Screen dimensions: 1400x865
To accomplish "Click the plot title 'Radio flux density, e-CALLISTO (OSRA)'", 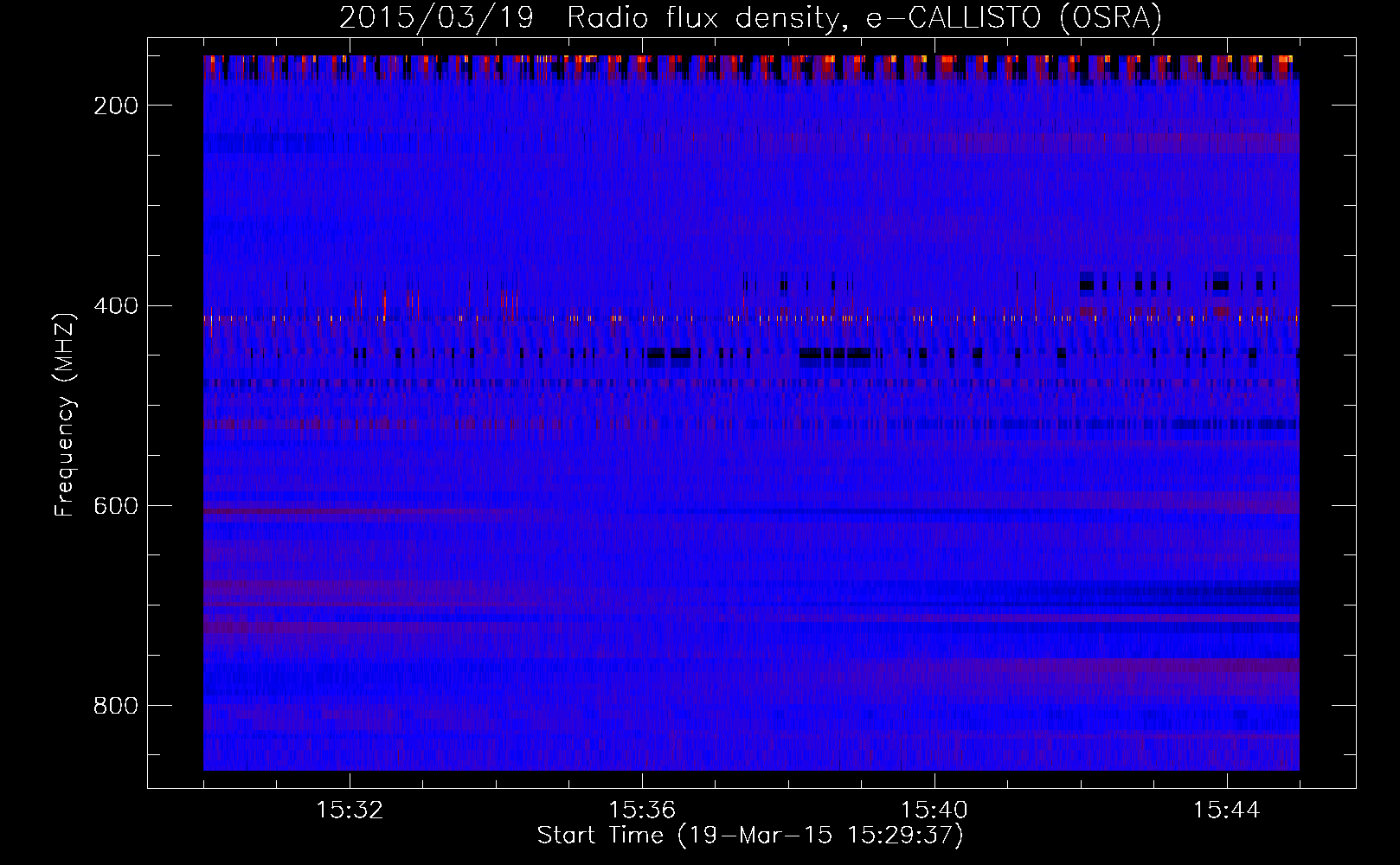I will point(864,18).
